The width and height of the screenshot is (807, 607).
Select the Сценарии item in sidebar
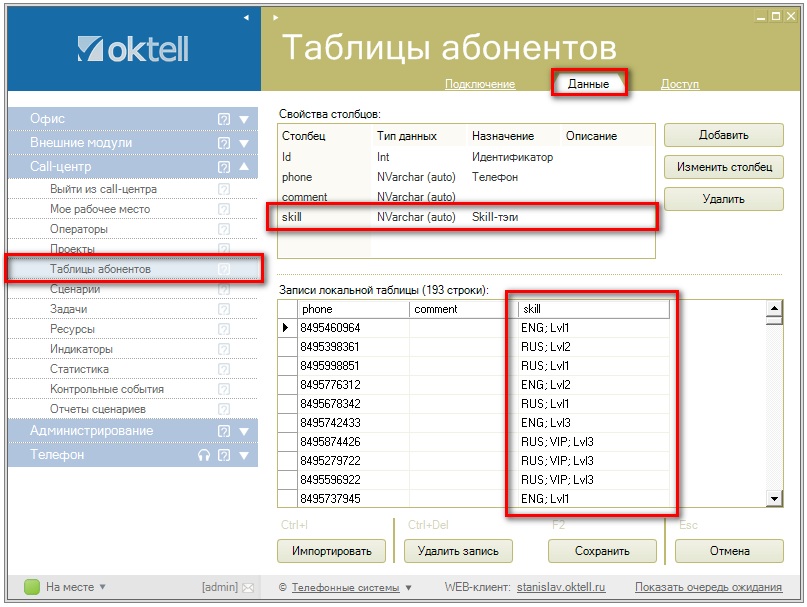(x=75, y=289)
